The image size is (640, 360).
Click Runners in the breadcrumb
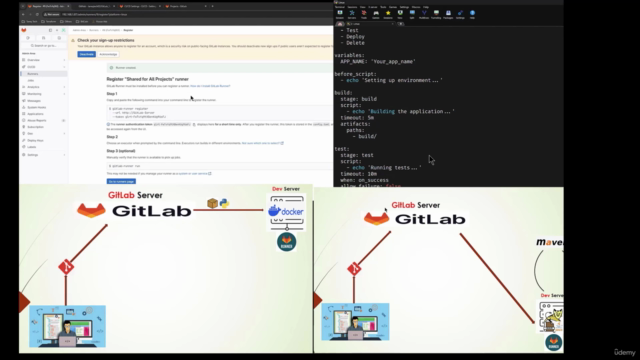[x=94, y=30]
